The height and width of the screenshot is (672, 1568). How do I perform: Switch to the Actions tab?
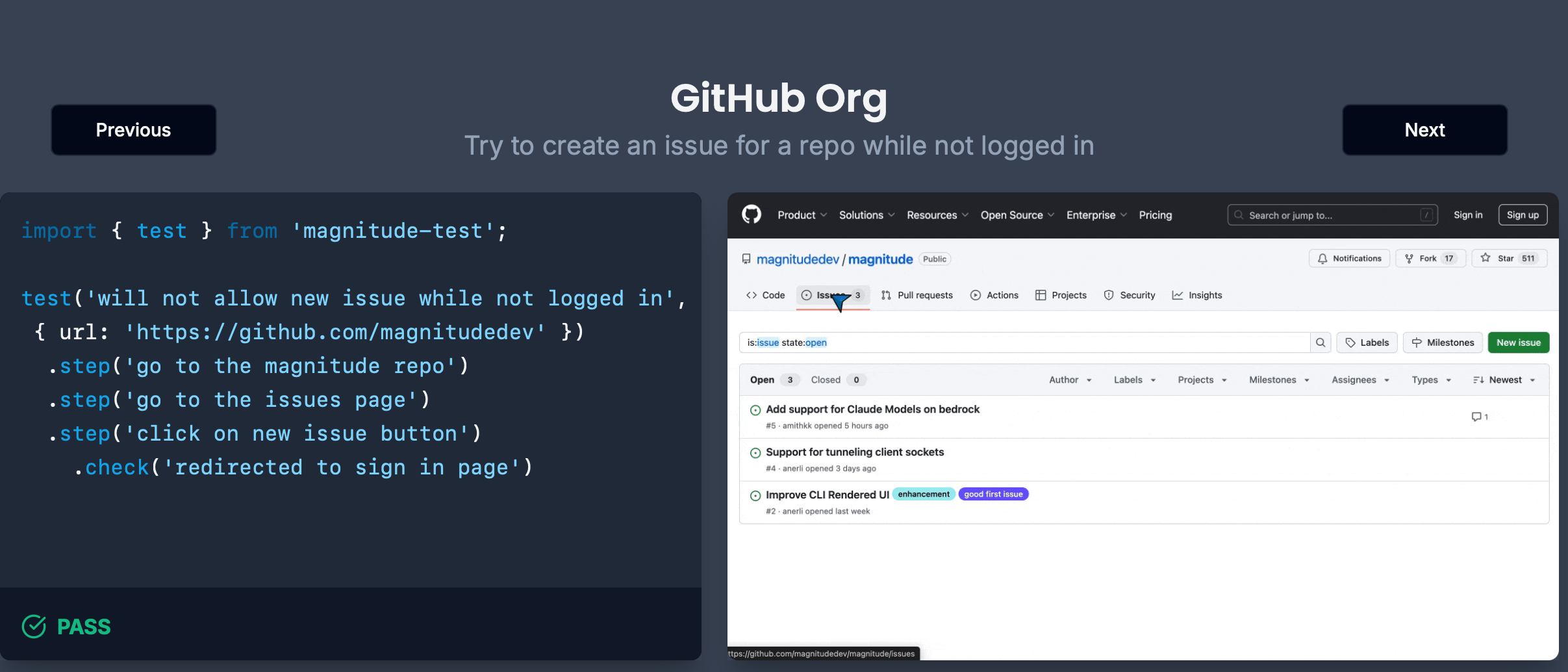[x=994, y=295]
